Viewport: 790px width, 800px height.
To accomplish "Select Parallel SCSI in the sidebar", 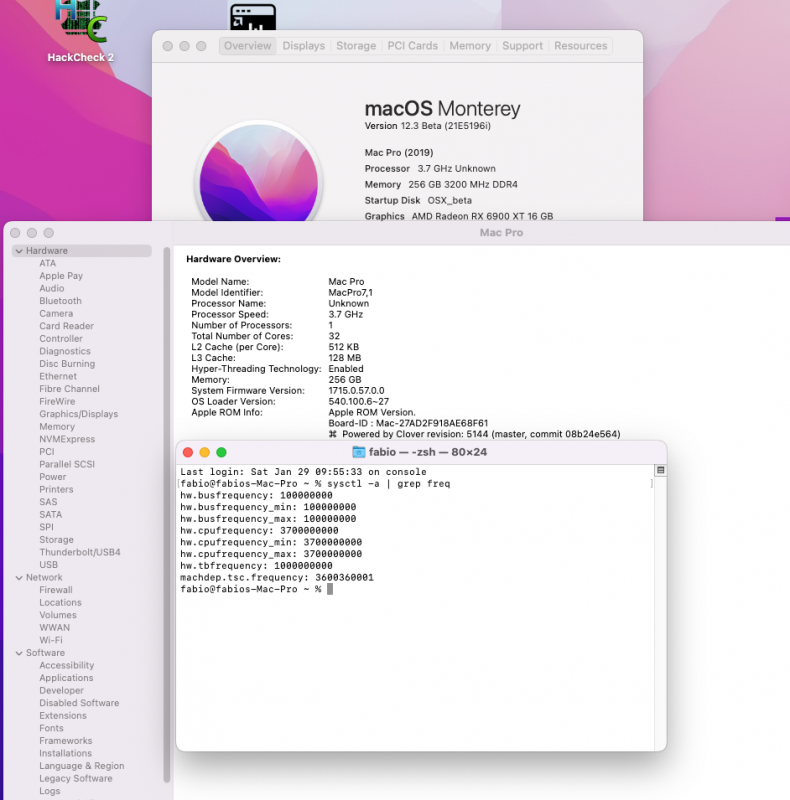I will 67,464.
